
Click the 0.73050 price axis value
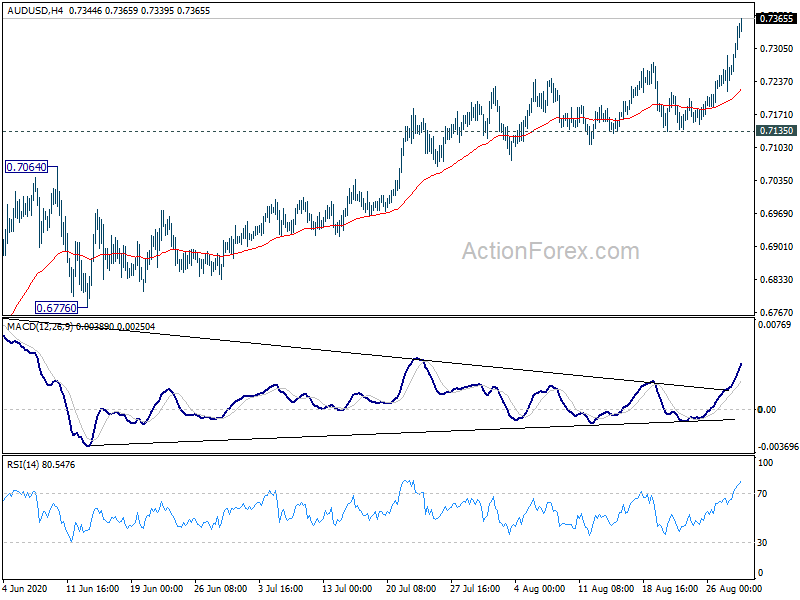(x=777, y=48)
